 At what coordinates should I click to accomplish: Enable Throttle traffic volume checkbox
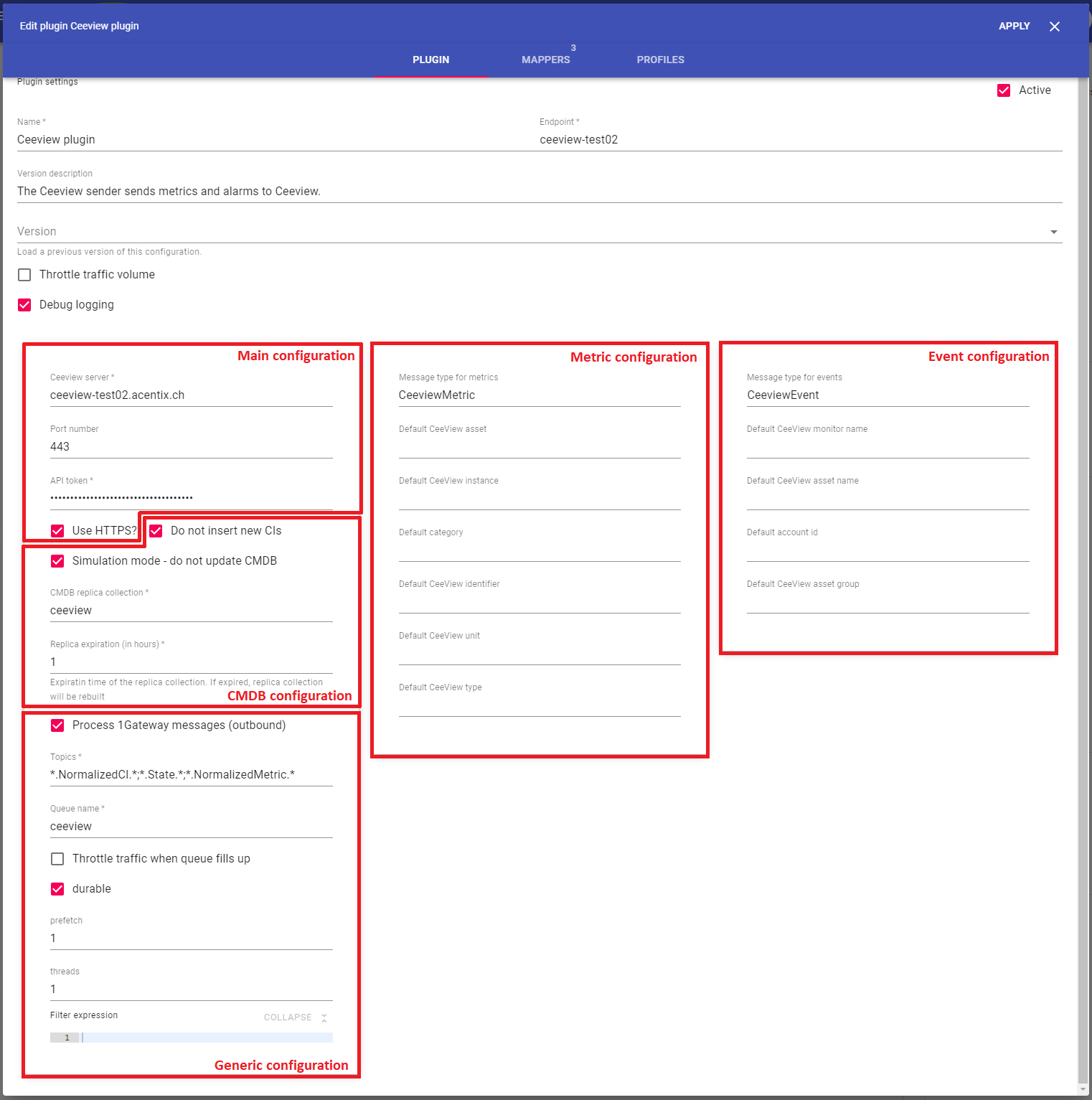[25, 275]
